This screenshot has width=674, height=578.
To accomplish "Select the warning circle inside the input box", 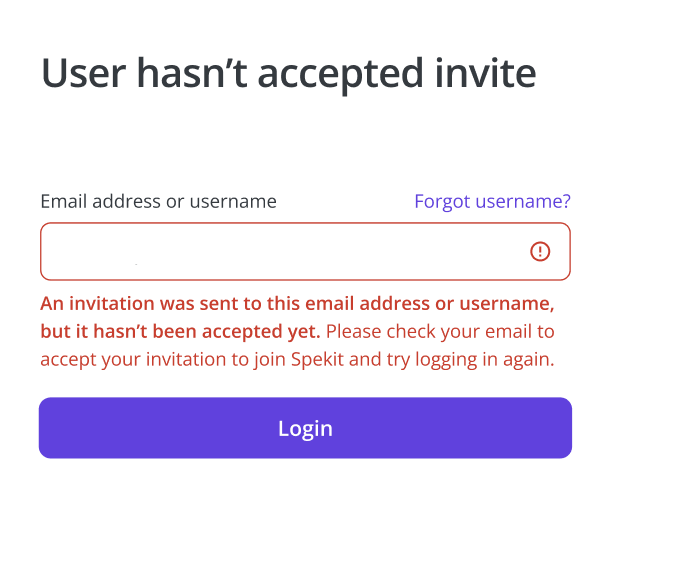I will pyautogui.click(x=539, y=251).
